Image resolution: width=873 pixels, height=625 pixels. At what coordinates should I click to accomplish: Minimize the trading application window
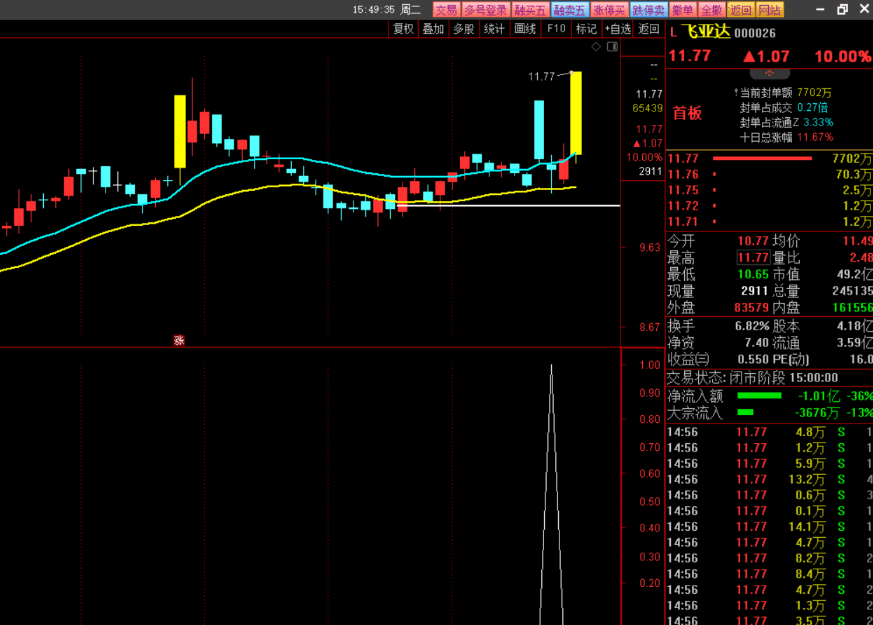tap(820, 9)
